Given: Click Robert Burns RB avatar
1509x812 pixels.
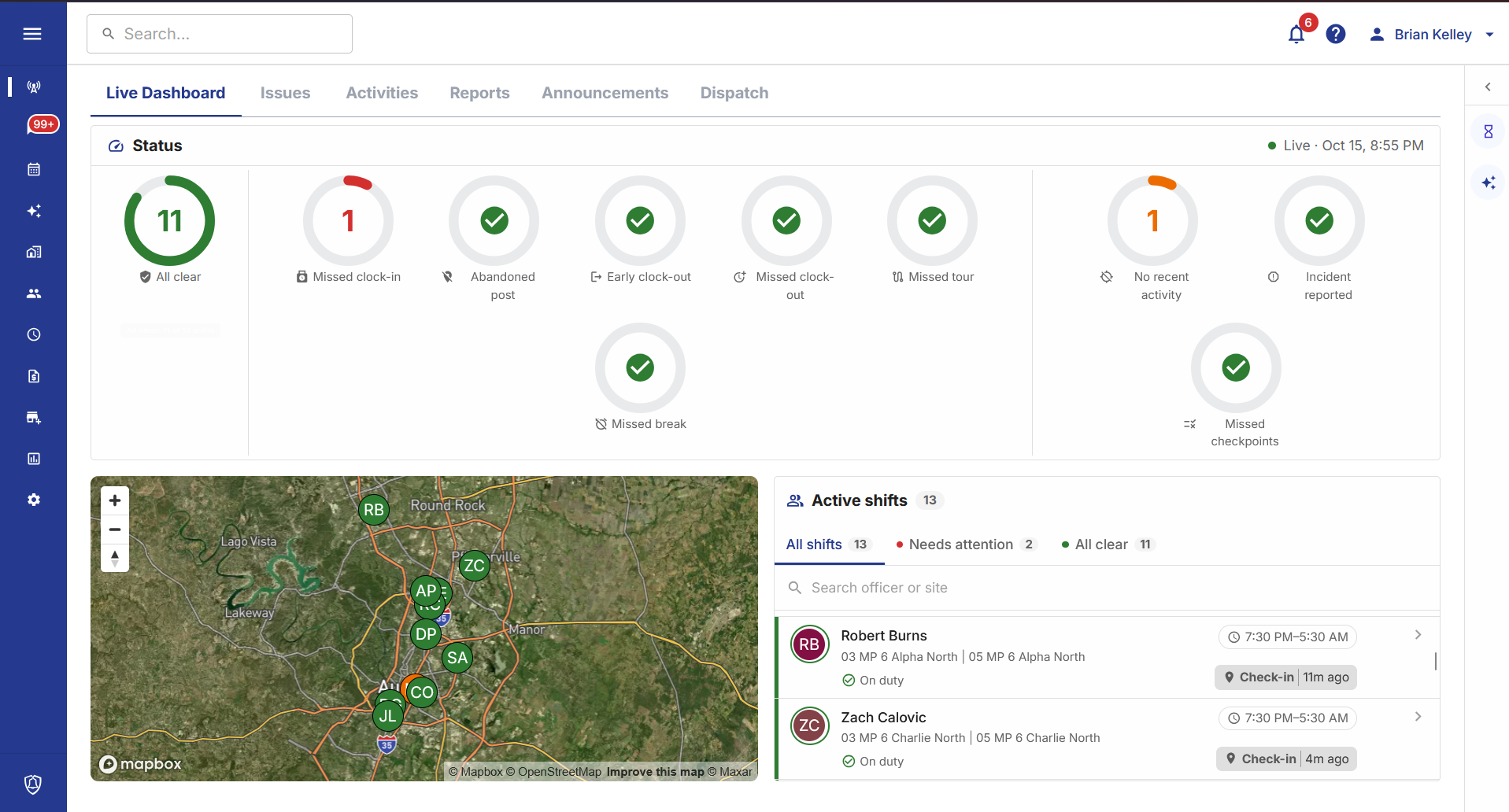Looking at the screenshot, I should pyautogui.click(x=809, y=644).
